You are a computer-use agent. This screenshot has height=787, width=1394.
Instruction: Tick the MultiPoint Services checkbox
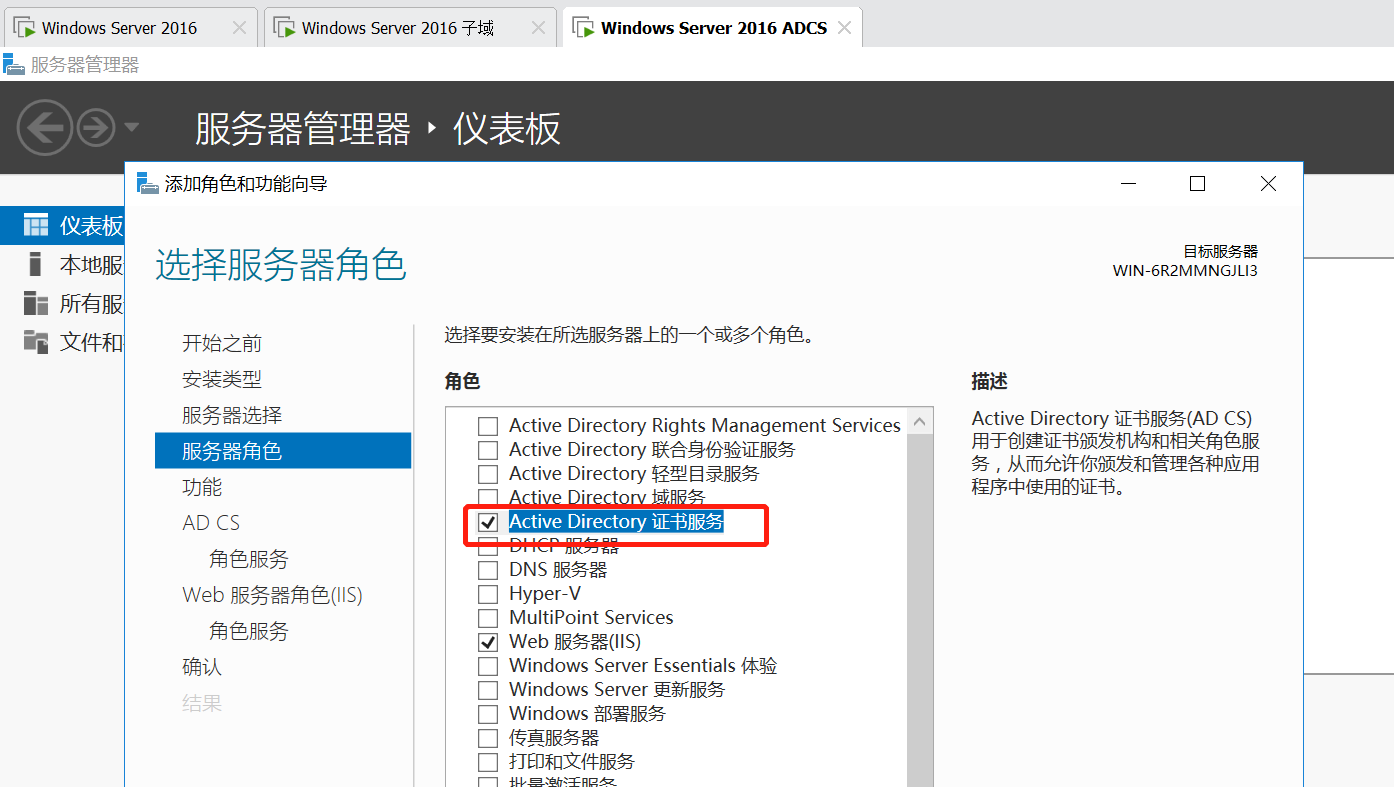point(488,618)
